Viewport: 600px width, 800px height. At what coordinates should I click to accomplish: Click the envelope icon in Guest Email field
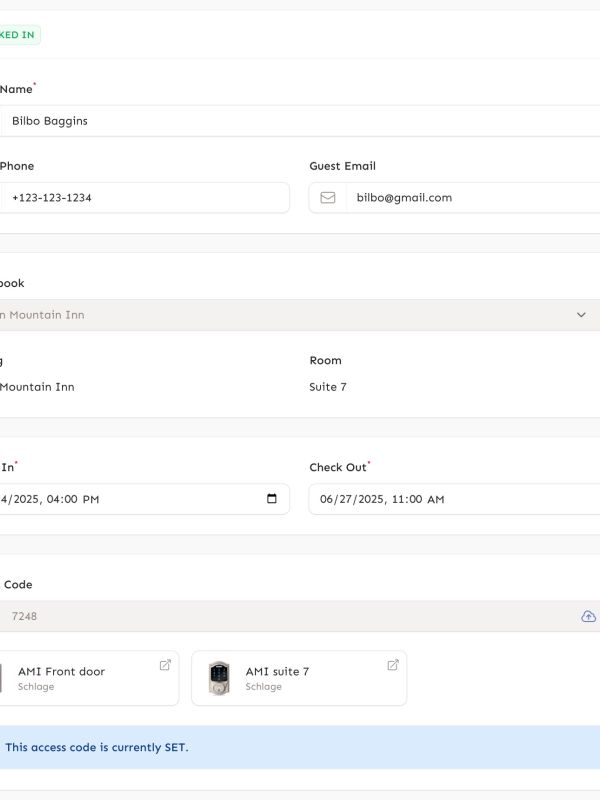point(328,197)
